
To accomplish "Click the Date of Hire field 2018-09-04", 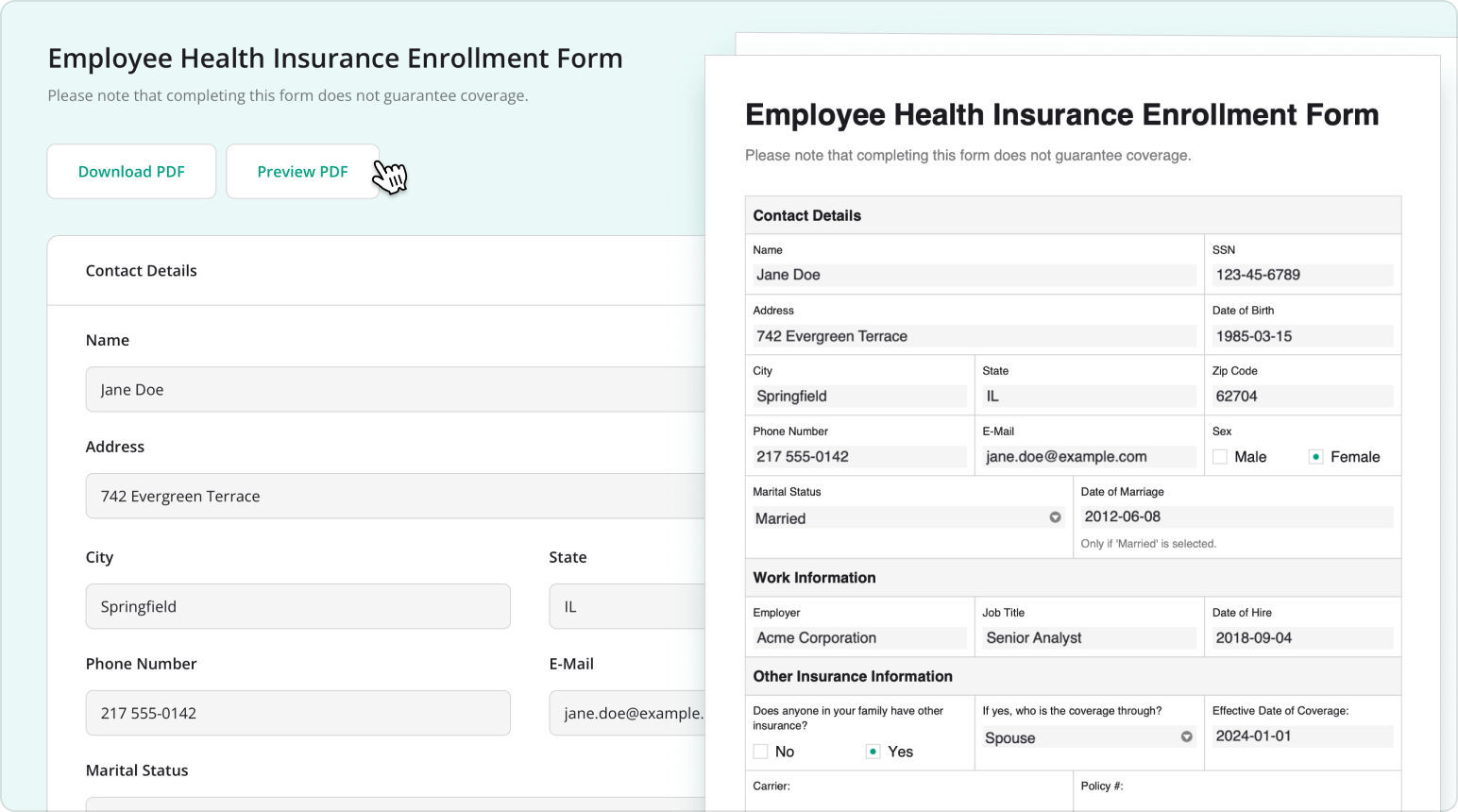I will pos(1302,638).
